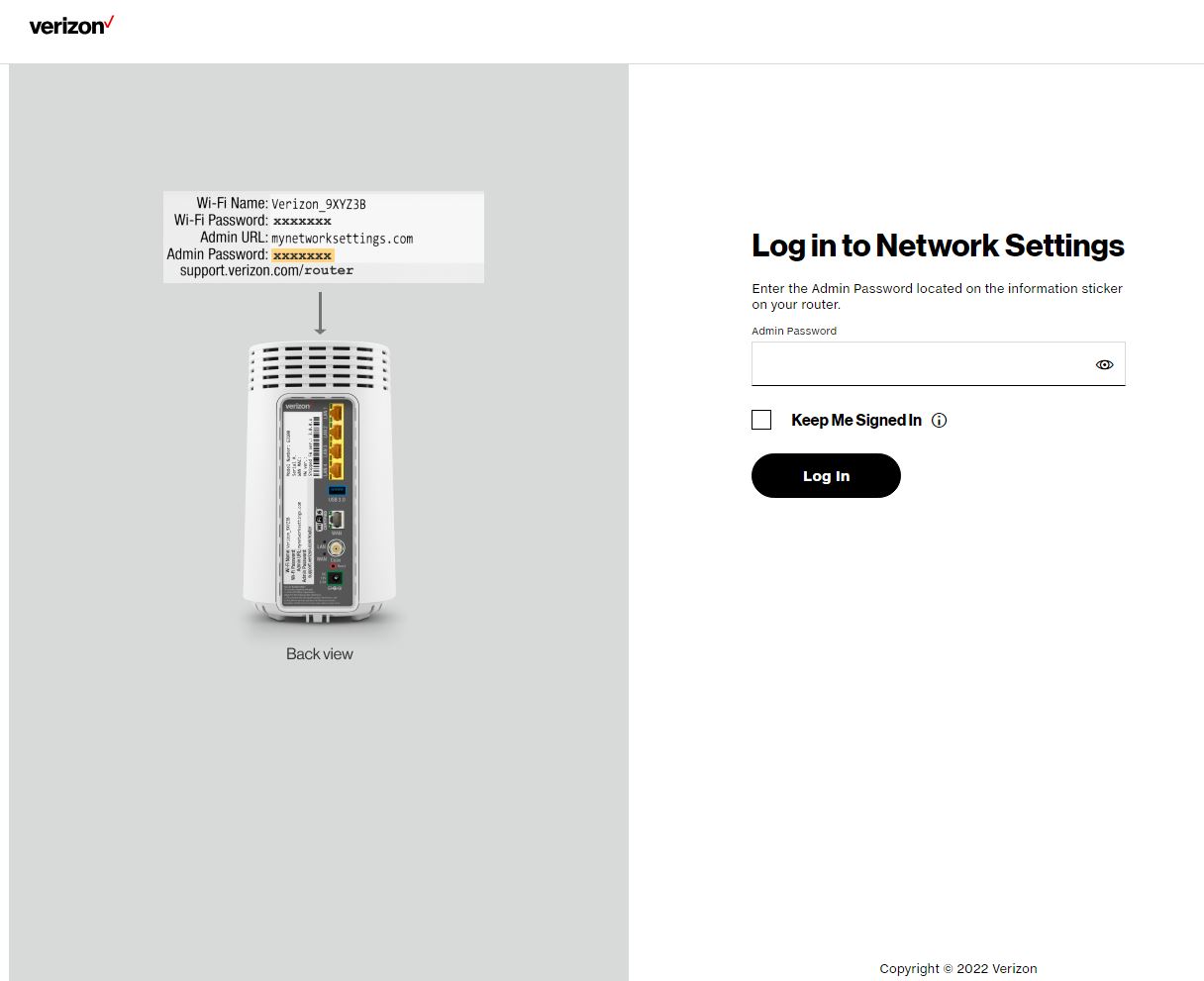Screen dimensions: 1204x981
Task: Click the Verizon logo
Action: (71, 25)
